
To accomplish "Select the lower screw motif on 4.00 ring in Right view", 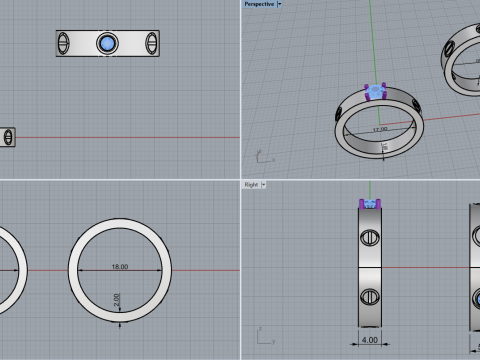I will [x=370, y=296].
